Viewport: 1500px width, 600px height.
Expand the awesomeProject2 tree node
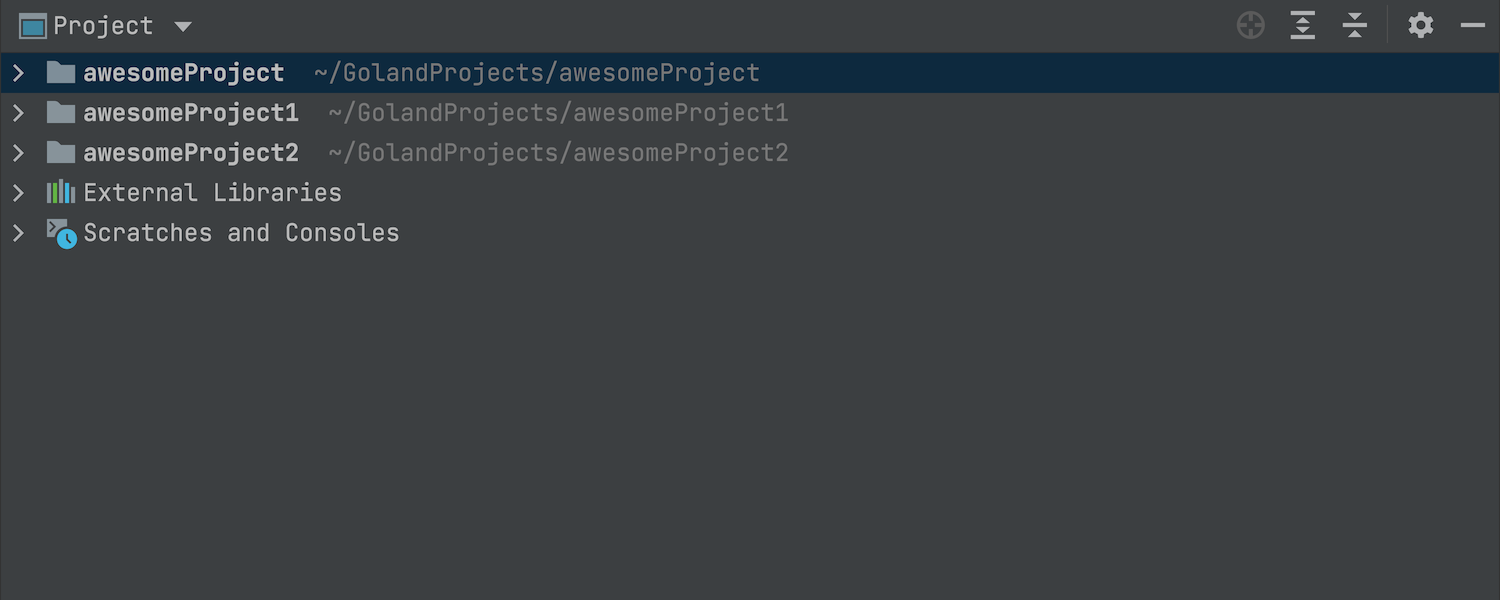click(18, 153)
